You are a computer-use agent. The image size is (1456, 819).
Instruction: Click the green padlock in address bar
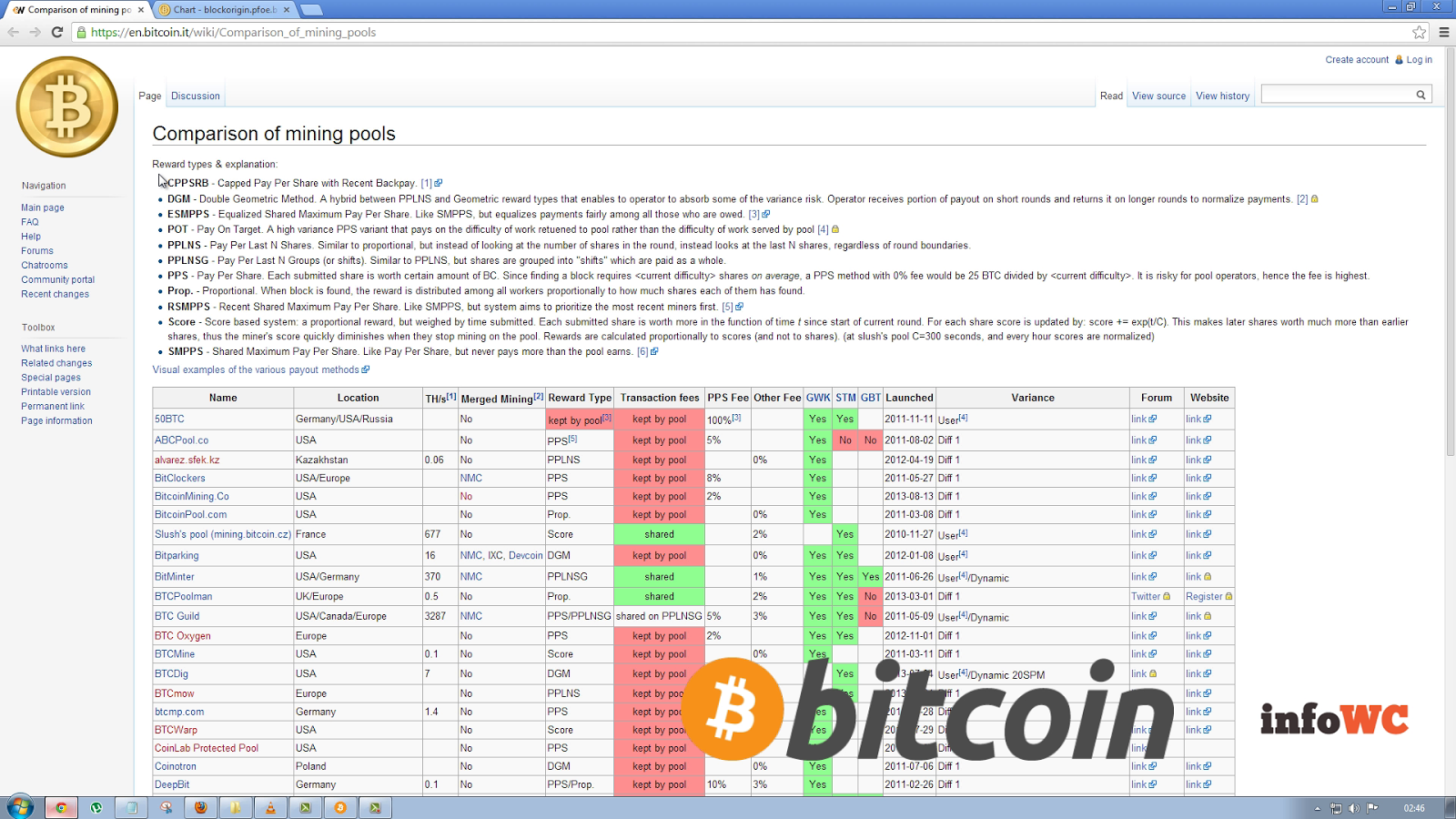[x=82, y=32]
